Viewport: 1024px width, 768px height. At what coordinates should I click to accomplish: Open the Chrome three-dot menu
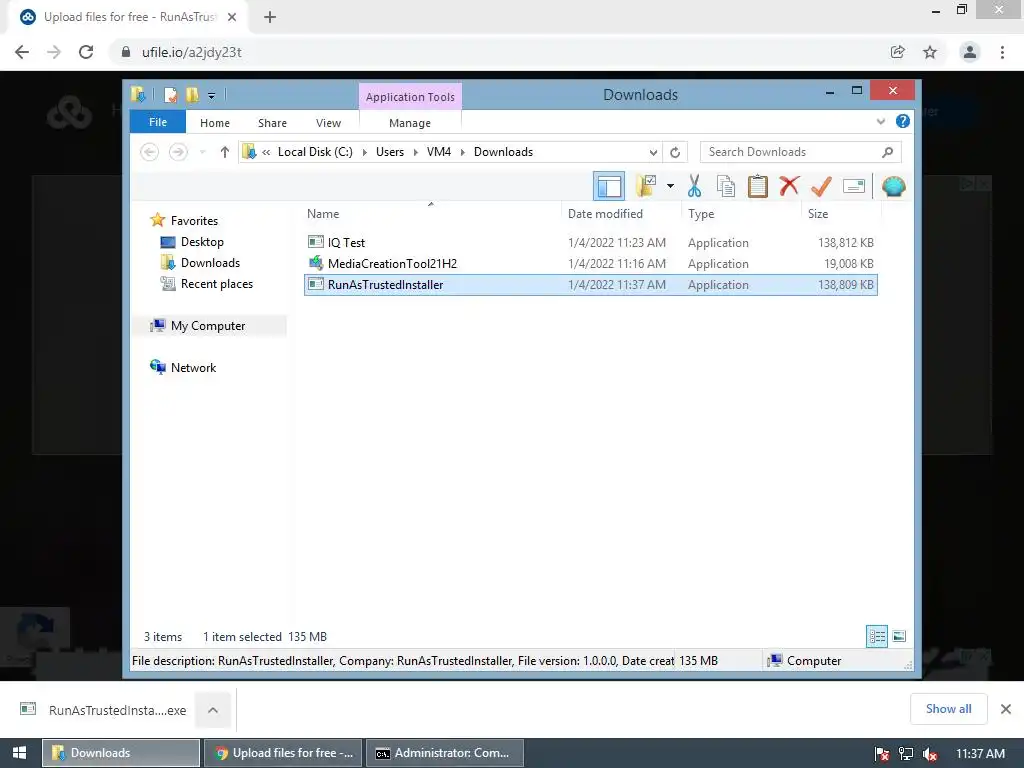click(x=1002, y=52)
